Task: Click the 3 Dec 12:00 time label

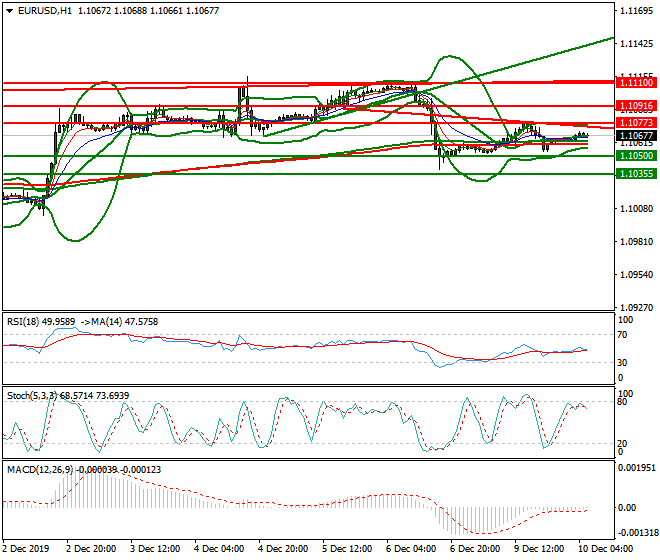Action: [x=155, y=549]
